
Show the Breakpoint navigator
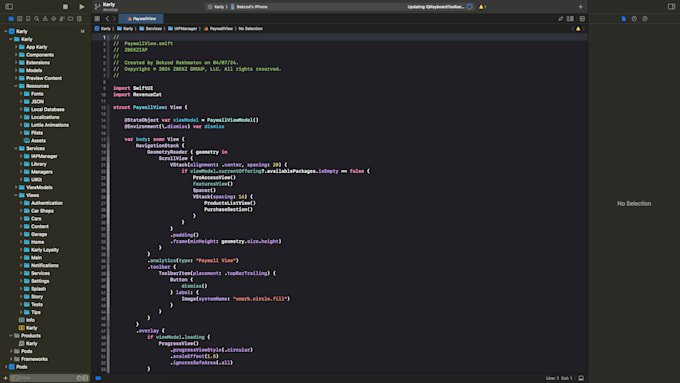click(x=71, y=19)
